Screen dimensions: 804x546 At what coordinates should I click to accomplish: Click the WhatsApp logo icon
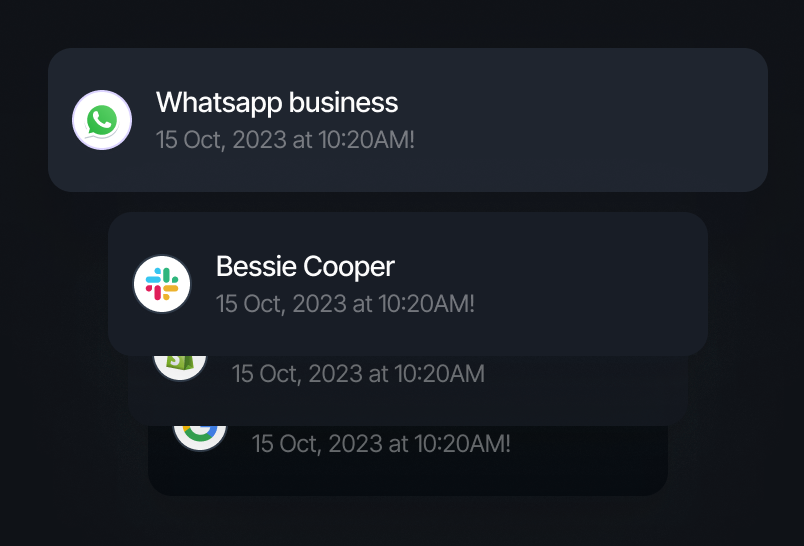[102, 120]
